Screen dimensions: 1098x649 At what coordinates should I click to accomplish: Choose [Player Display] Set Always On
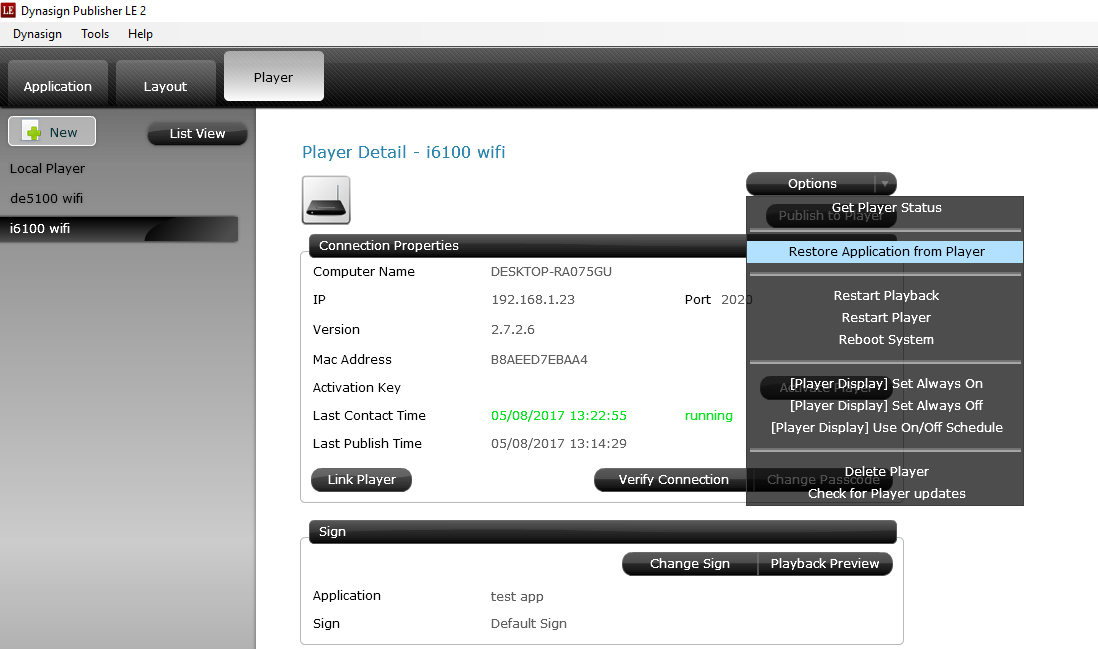[886, 384]
